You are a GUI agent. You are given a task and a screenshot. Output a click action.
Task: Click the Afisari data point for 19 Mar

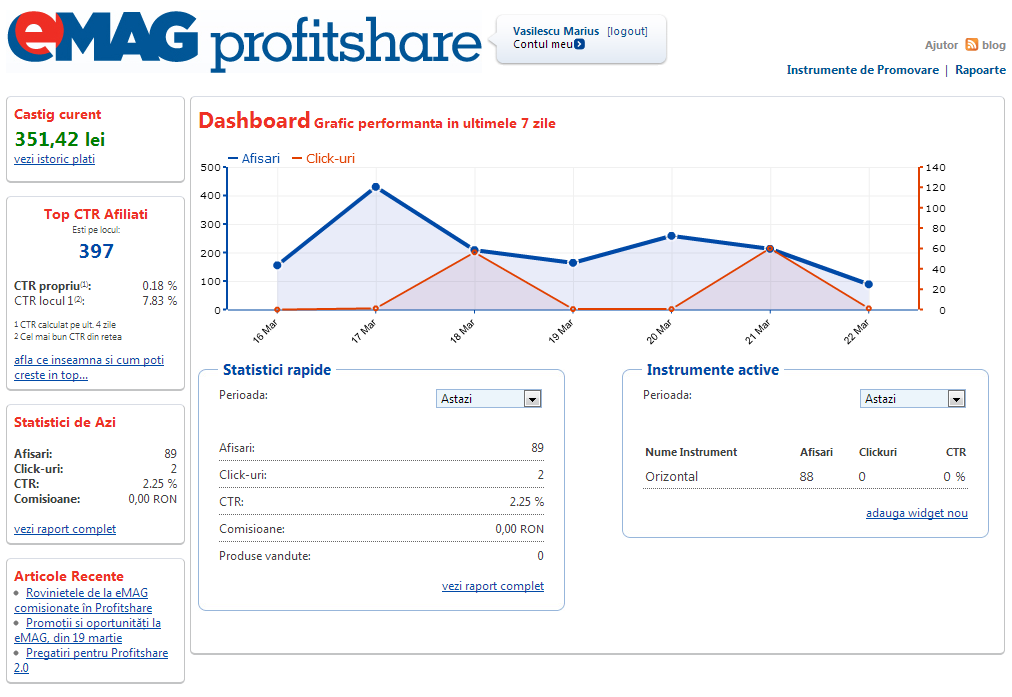pos(572,263)
